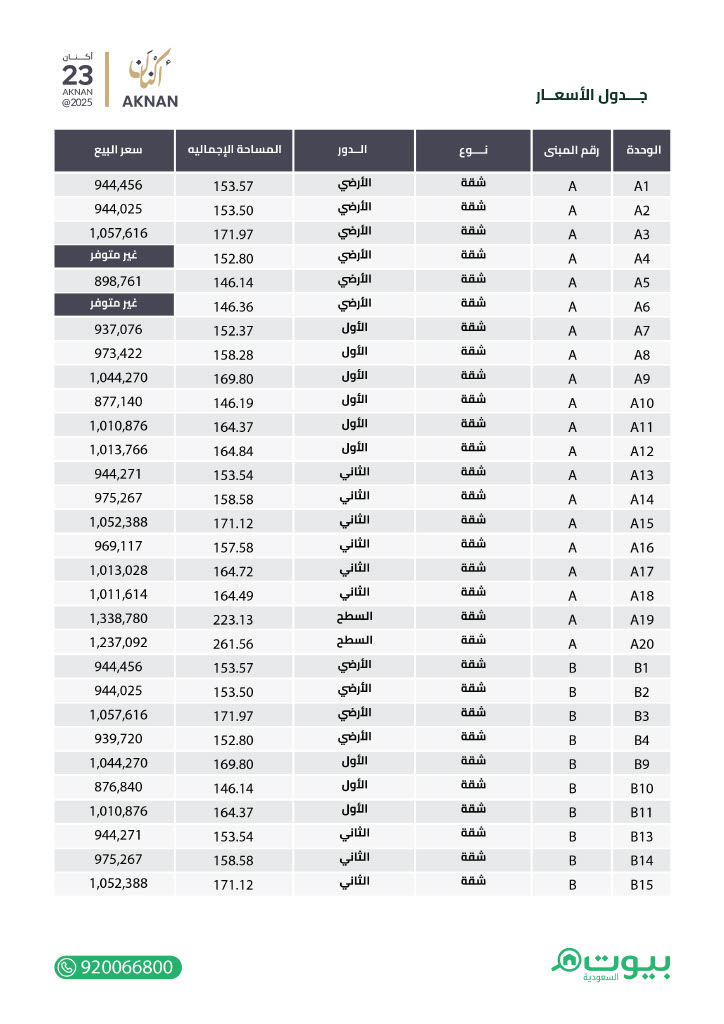Select the المساحة الإجماليه column header

[234, 150]
